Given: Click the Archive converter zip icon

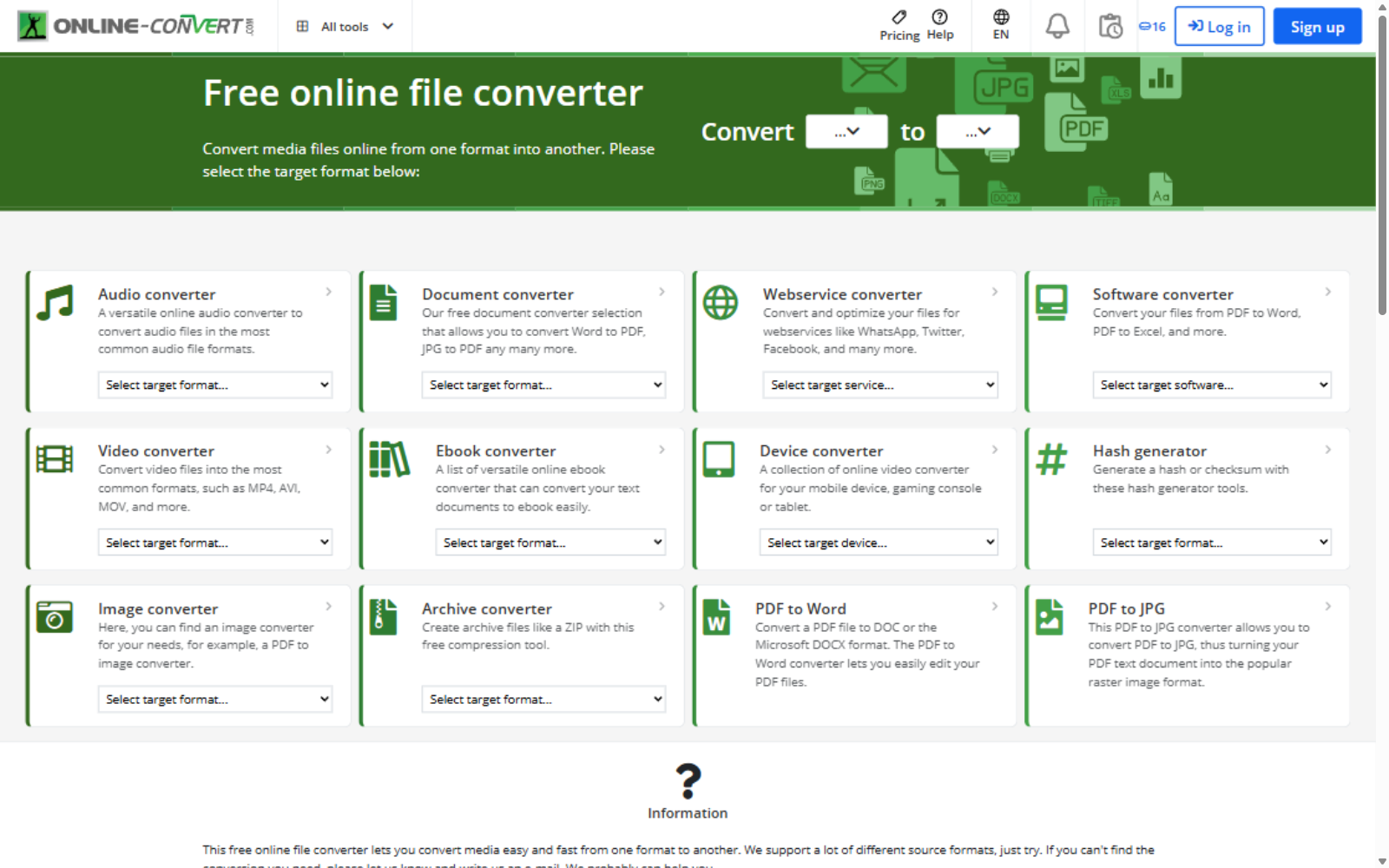Looking at the screenshot, I should pyautogui.click(x=383, y=616).
